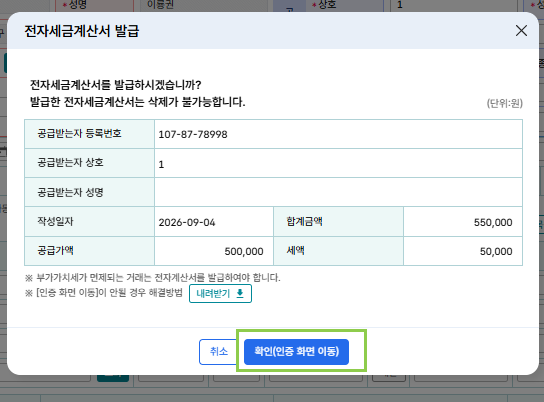Click the 삭제가 불가능합니다 warning line

[x=138, y=102]
